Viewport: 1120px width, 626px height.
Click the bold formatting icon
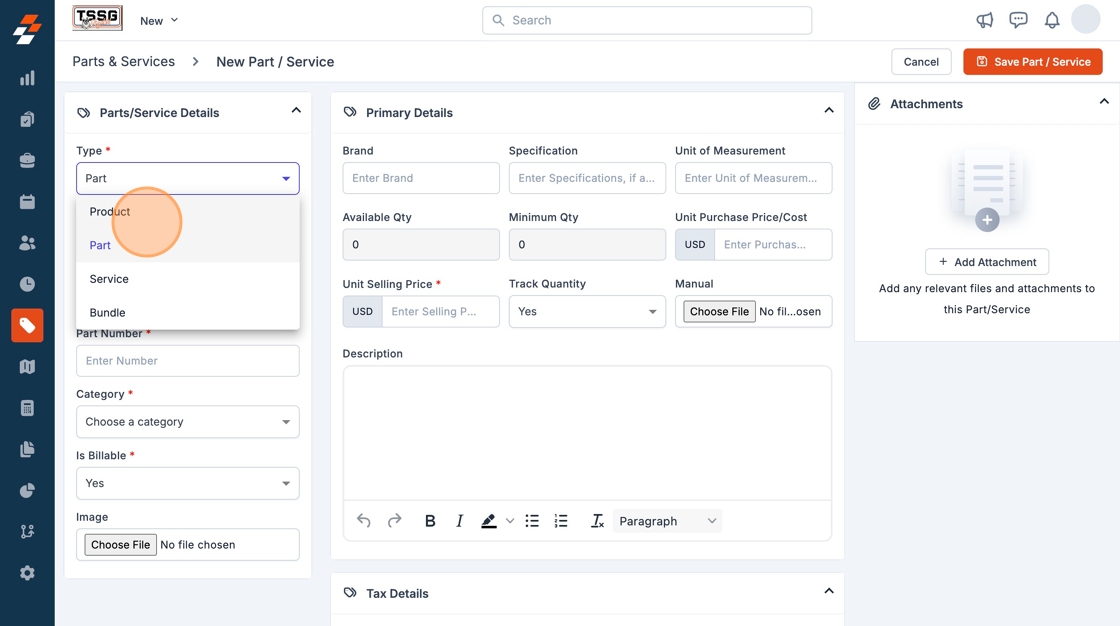click(430, 521)
